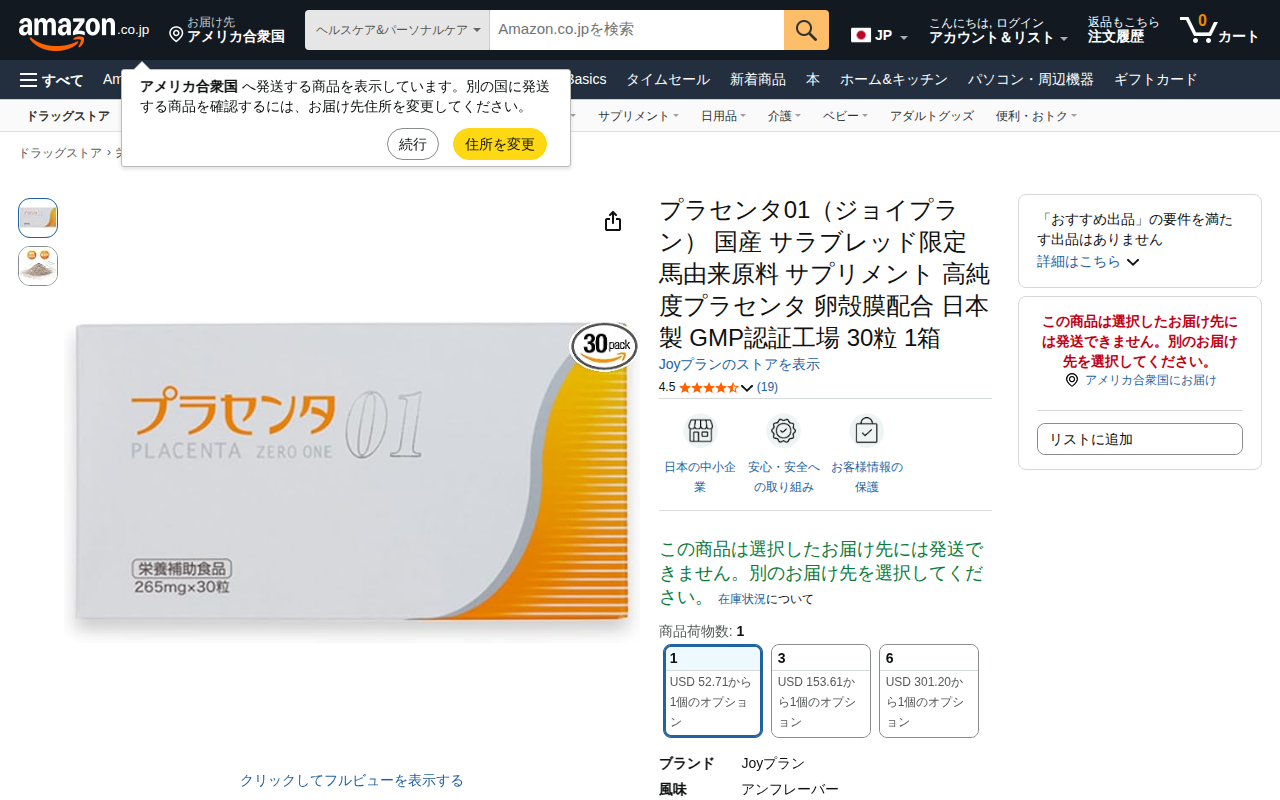The height and width of the screenshot is (800, 1280).
Task: Expand the rating details chevron
Action: coord(747,388)
